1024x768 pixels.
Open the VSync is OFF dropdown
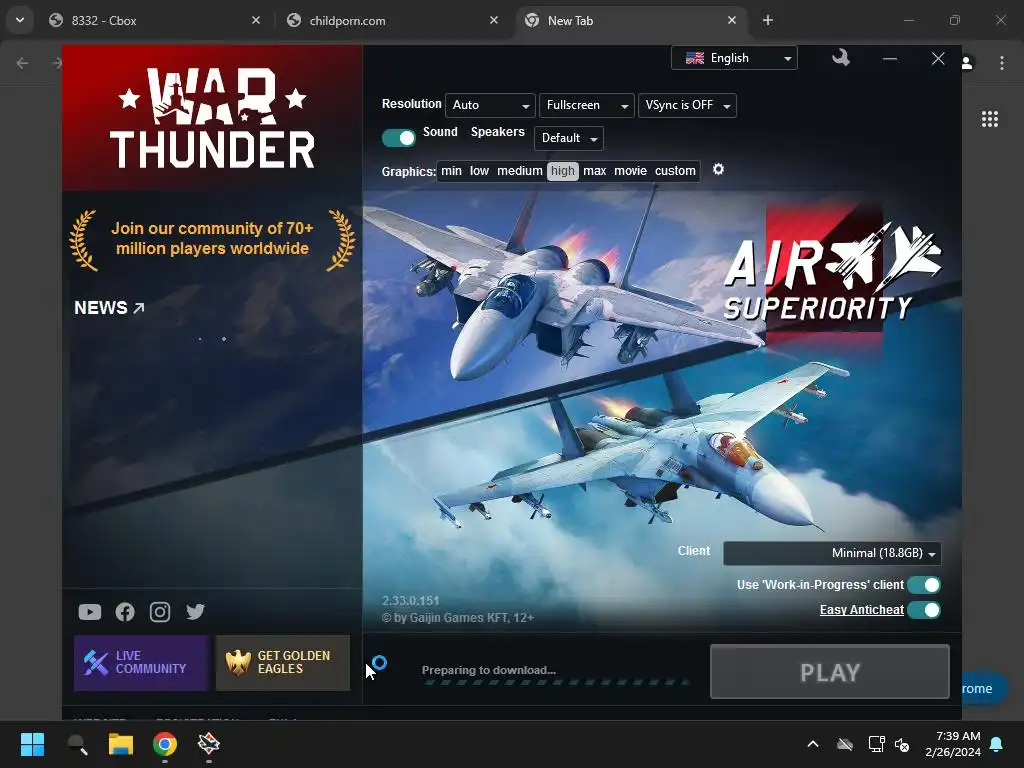[x=687, y=105]
